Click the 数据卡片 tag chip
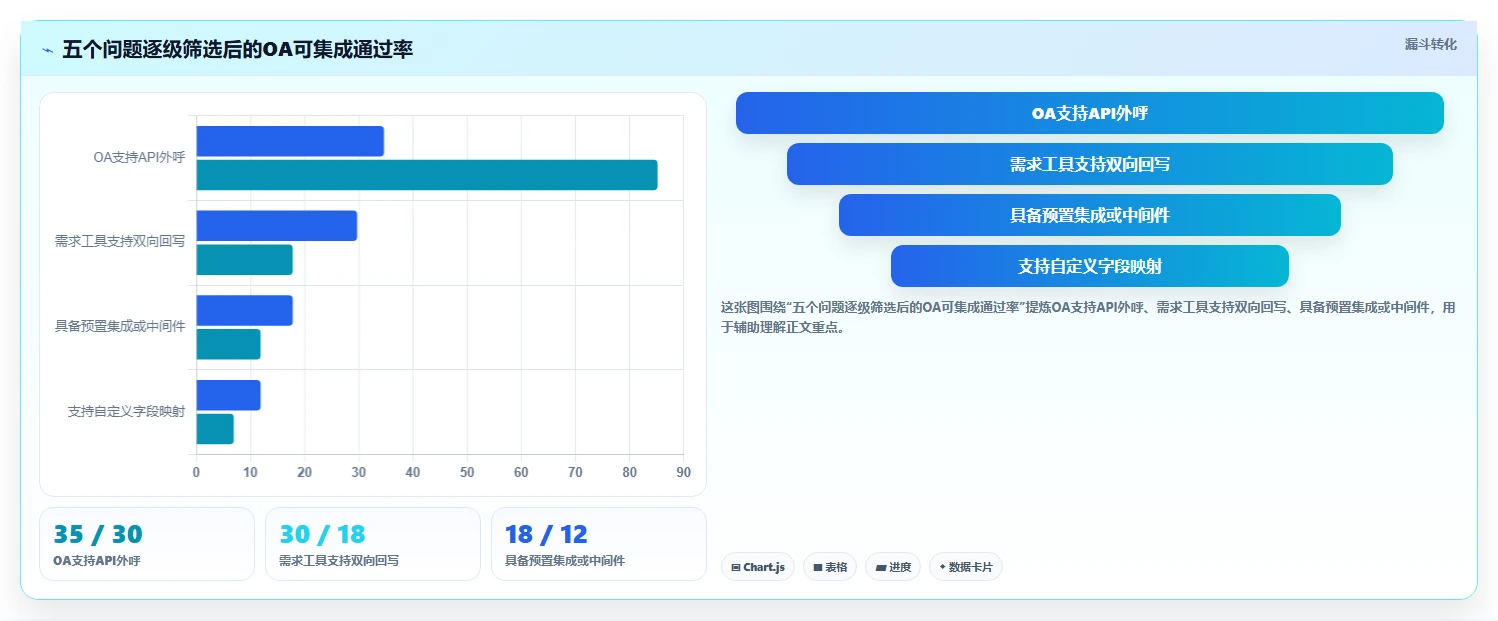This screenshot has height=621, width=1498. pyautogui.click(x=965, y=567)
